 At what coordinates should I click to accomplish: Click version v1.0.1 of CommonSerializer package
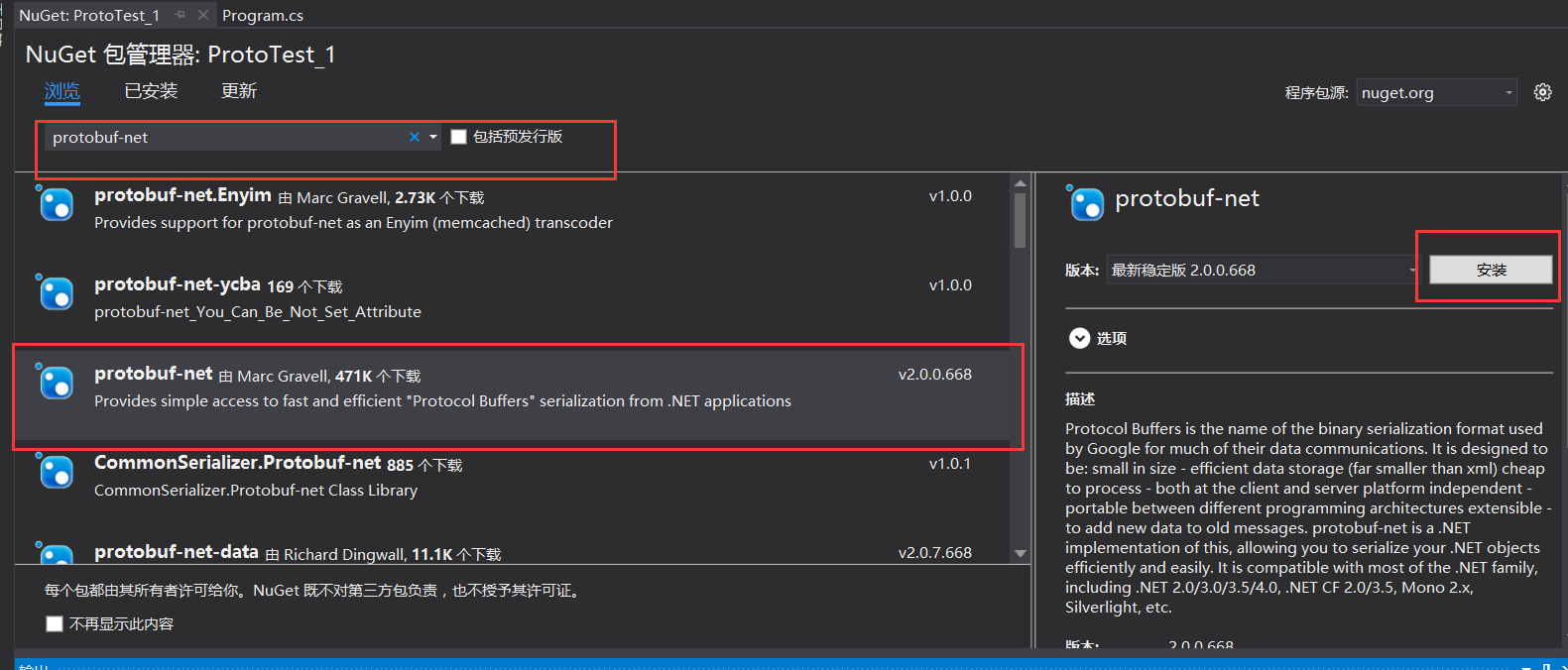pyautogui.click(x=950, y=464)
